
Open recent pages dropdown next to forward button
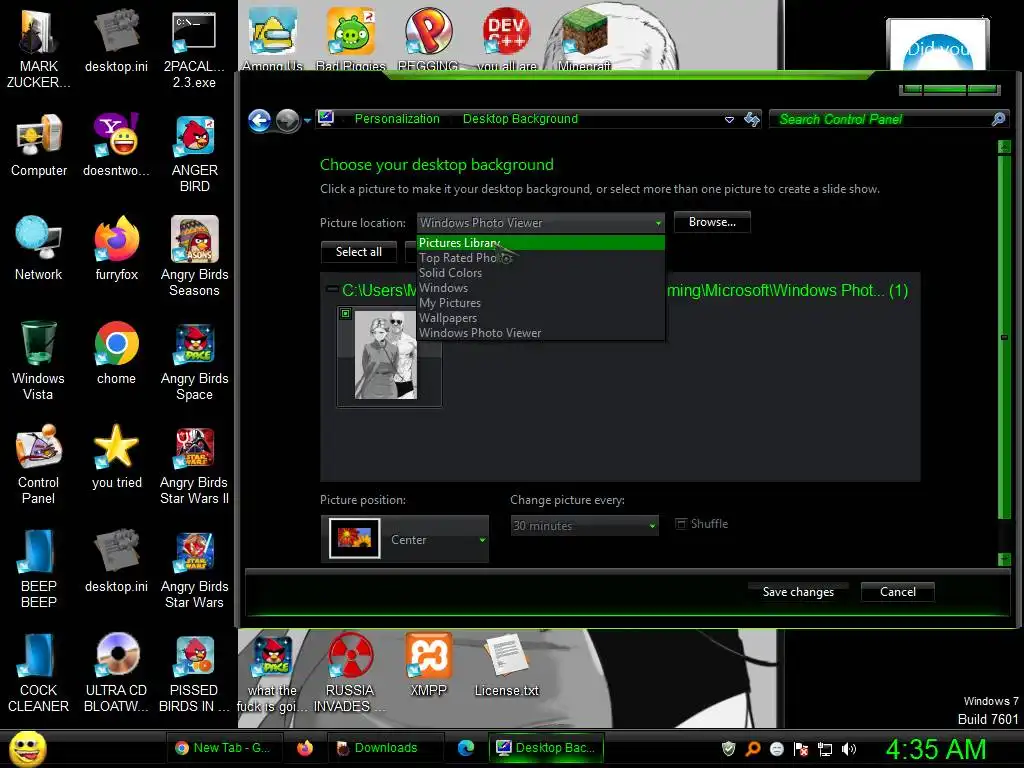coord(307,121)
